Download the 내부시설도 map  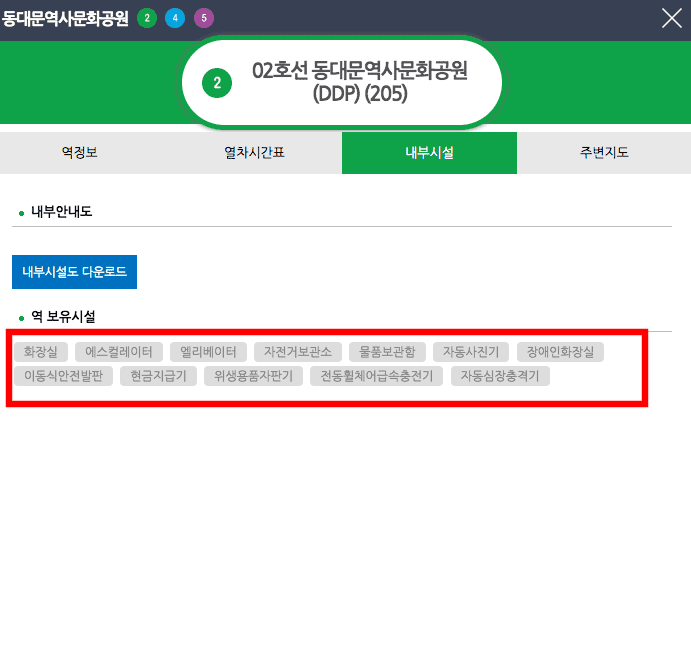click(74, 272)
